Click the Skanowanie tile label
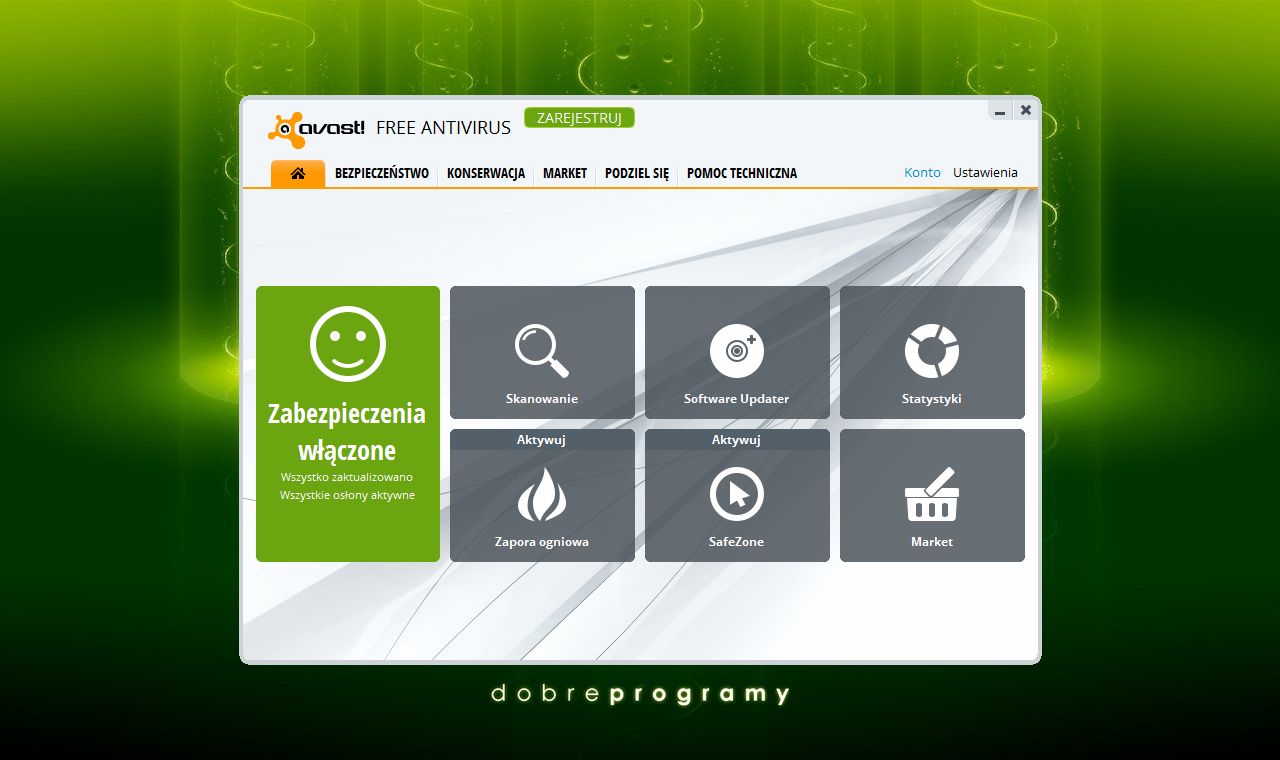The height and width of the screenshot is (760, 1280). (542, 398)
